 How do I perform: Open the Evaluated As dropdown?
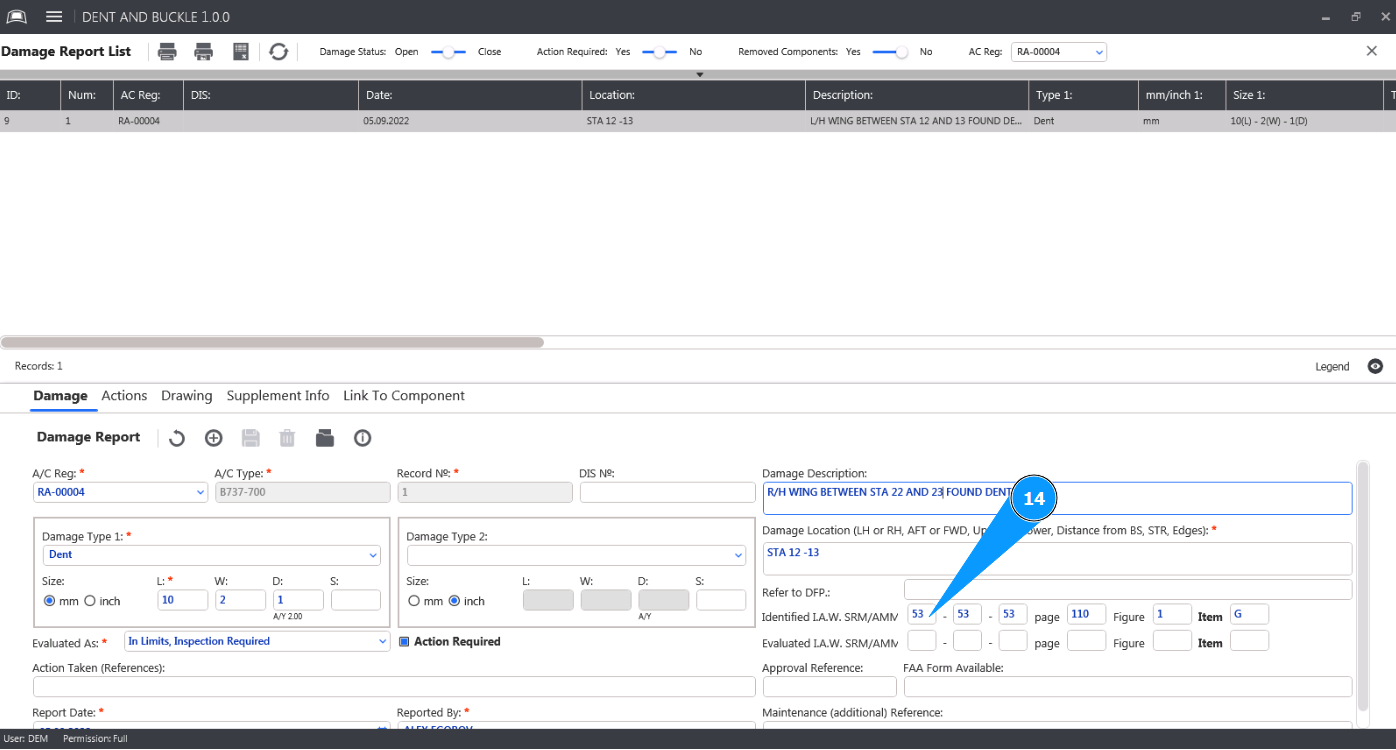pyautogui.click(x=257, y=642)
